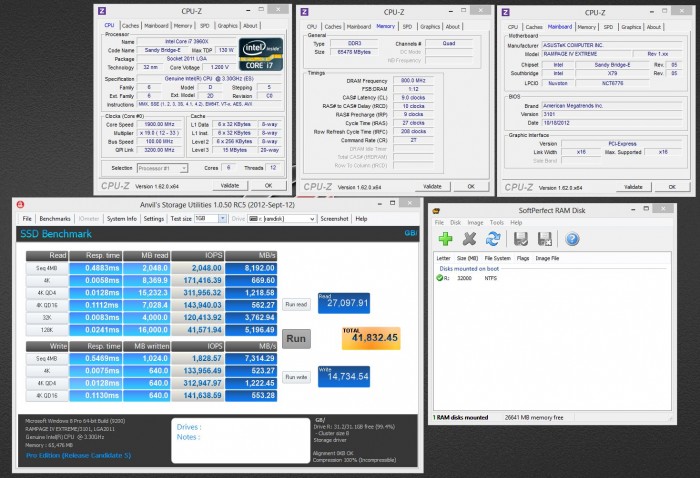Click the DRAM Frequency value 800.0 MHz

click(x=413, y=81)
